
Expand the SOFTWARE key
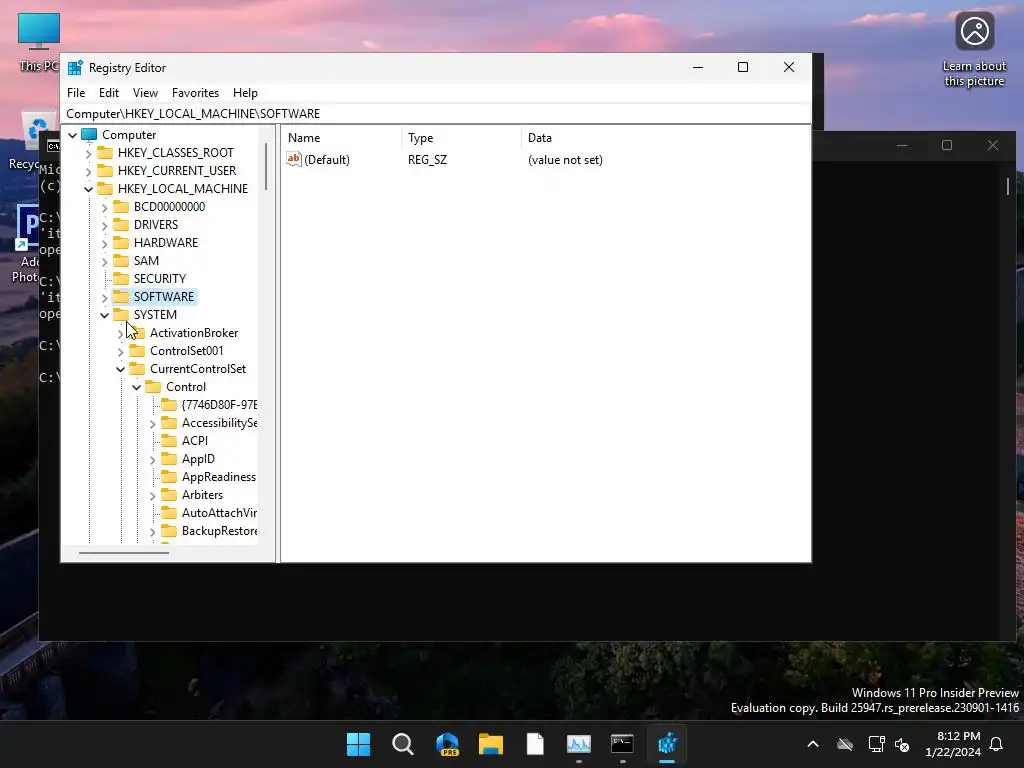click(104, 298)
